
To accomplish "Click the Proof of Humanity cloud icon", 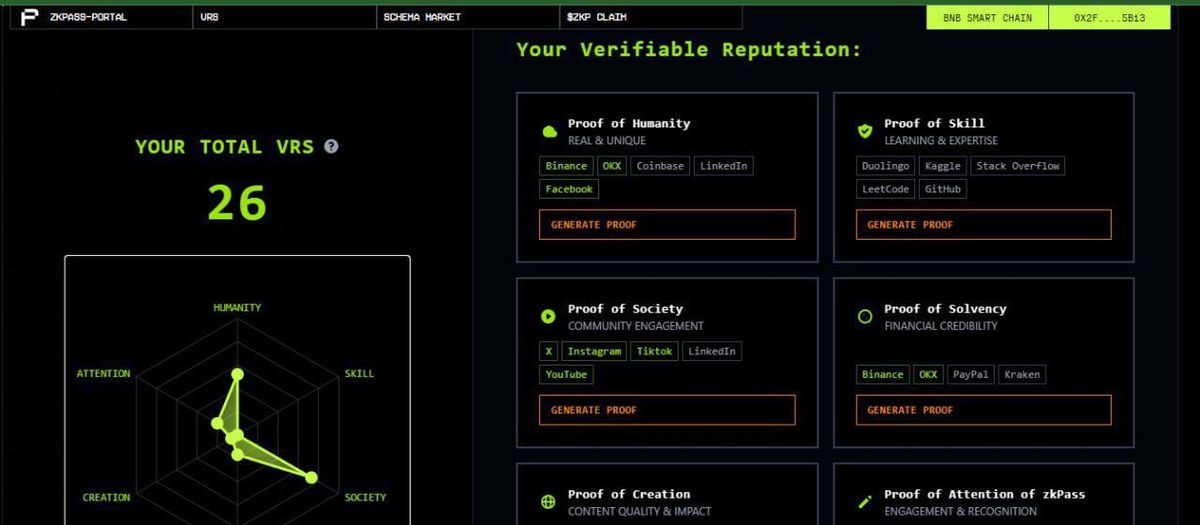I will (548, 131).
